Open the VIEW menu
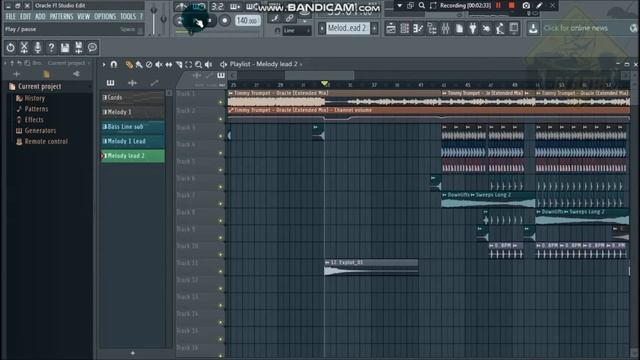The image size is (640, 360). click(84, 16)
